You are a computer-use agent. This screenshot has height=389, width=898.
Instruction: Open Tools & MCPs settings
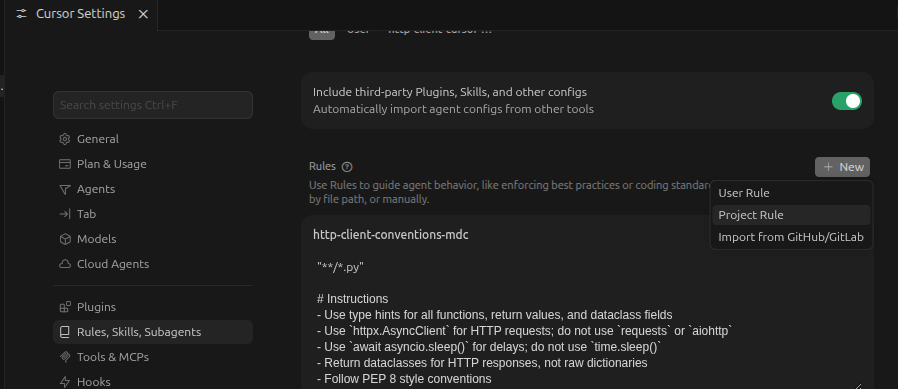point(153,357)
